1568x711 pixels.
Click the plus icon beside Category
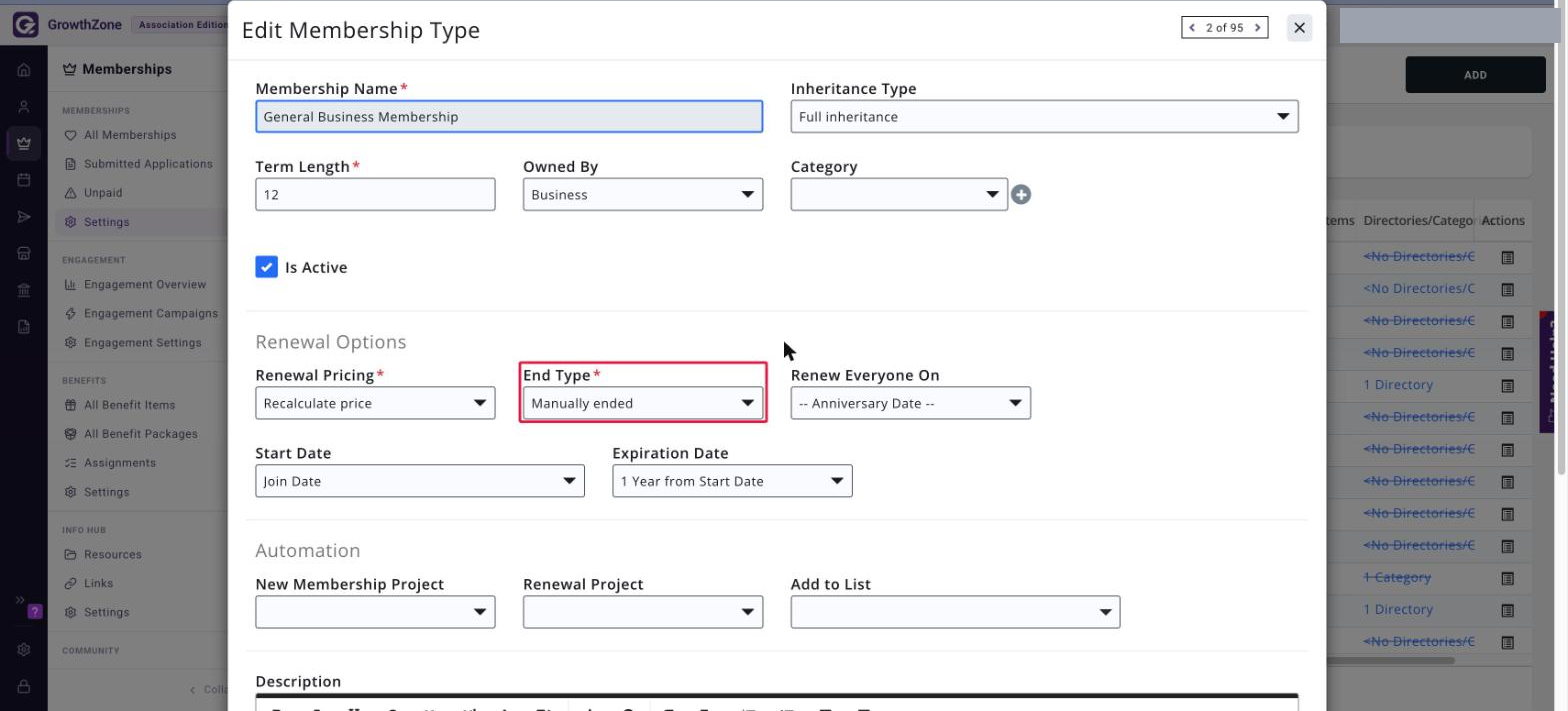tap(1020, 195)
